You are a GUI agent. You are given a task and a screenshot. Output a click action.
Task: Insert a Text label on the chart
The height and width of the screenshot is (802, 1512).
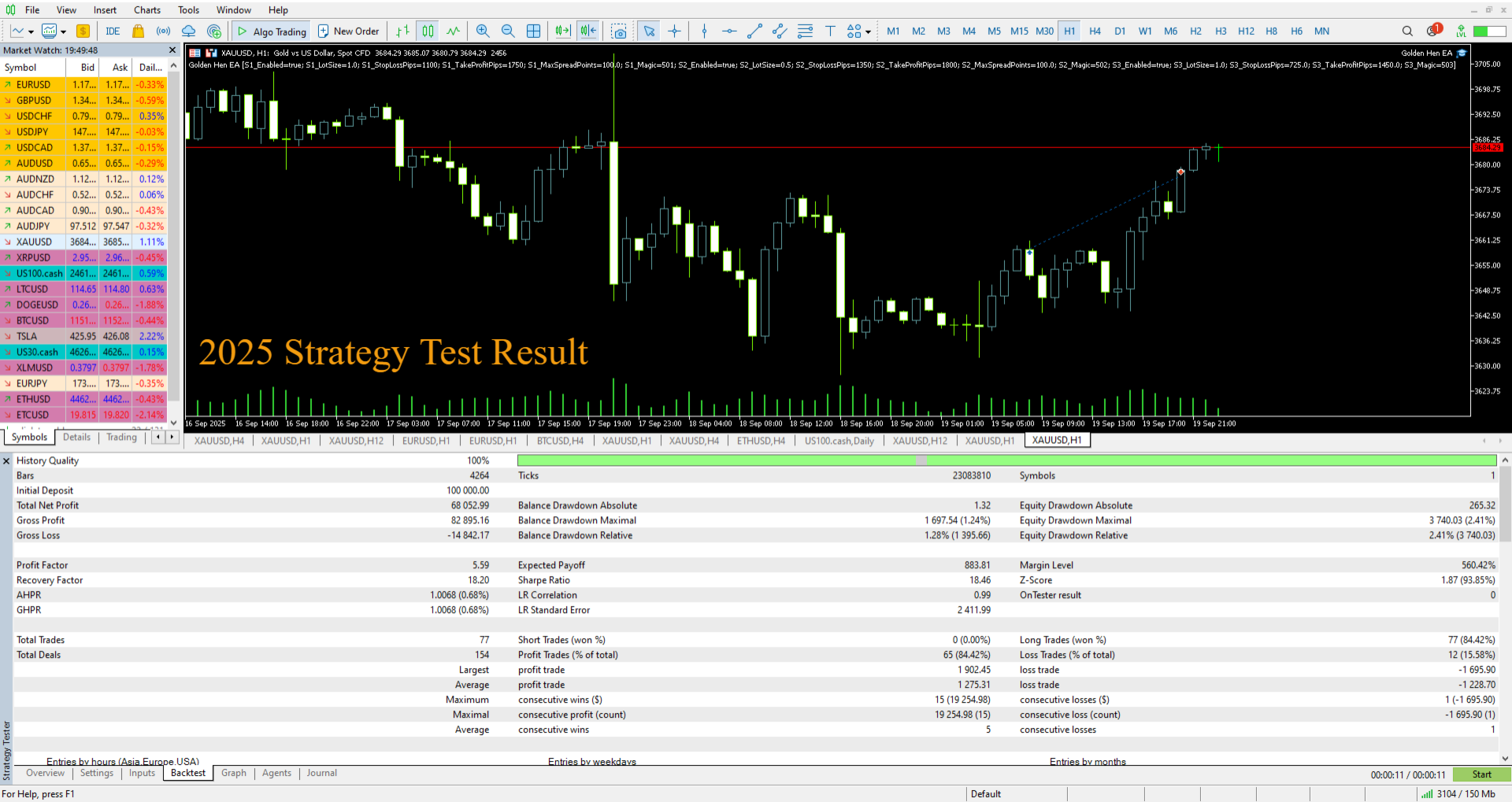point(831,31)
